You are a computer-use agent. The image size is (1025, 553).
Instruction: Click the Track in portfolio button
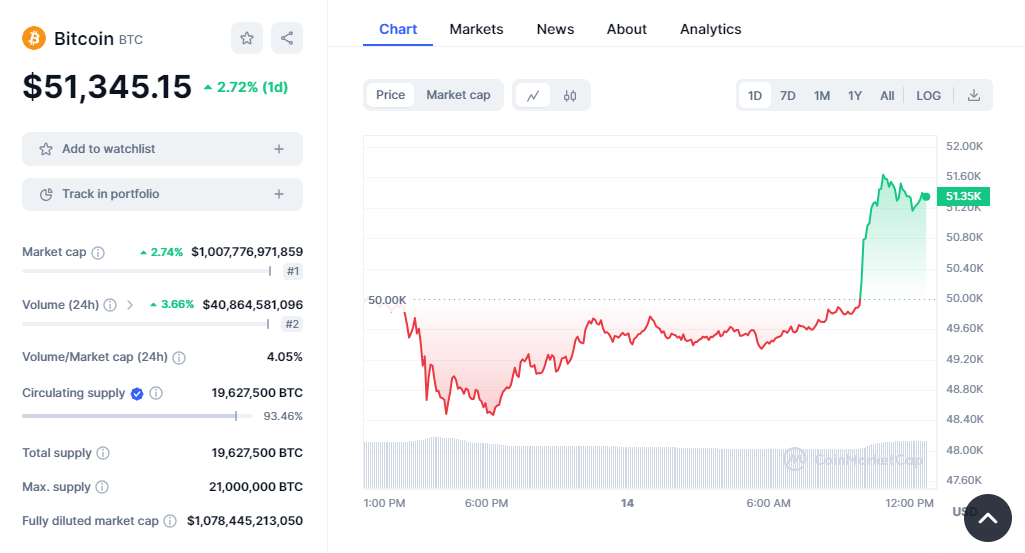coord(162,194)
